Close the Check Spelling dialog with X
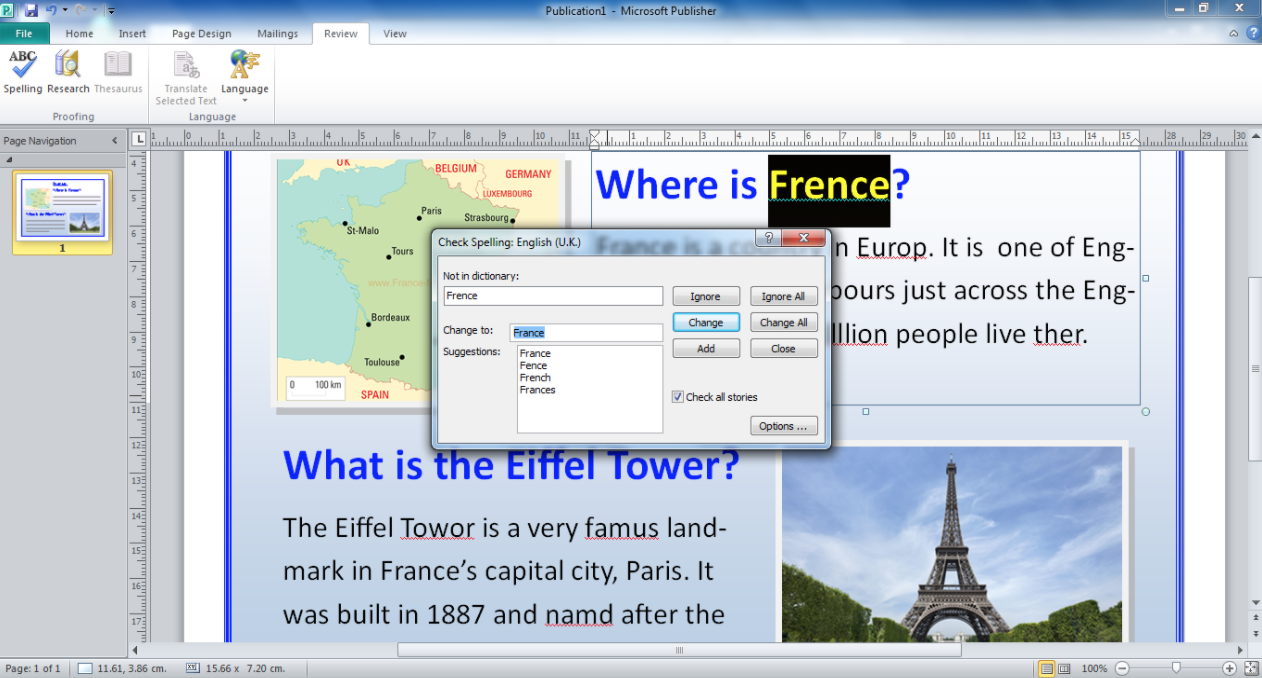 pyautogui.click(x=803, y=238)
